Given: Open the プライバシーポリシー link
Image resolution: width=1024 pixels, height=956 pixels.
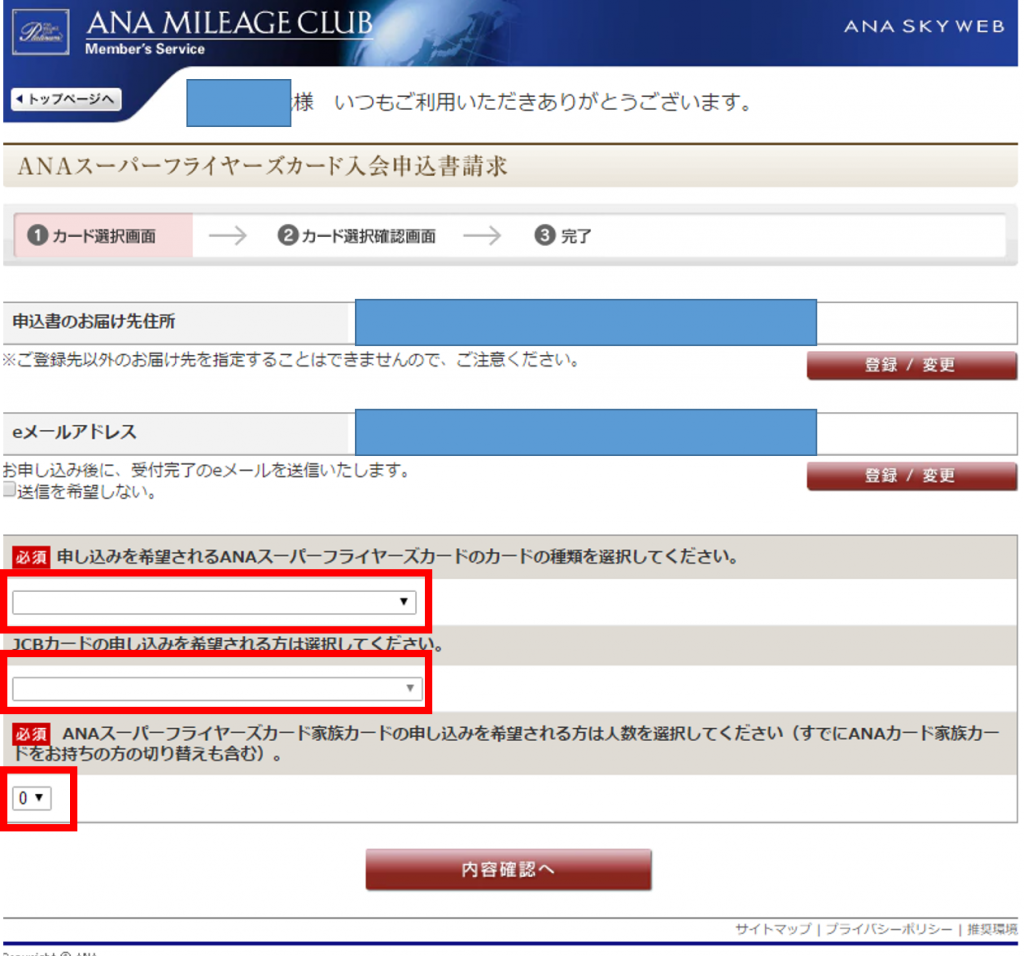Looking at the screenshot, I should [x=889, y=929].
